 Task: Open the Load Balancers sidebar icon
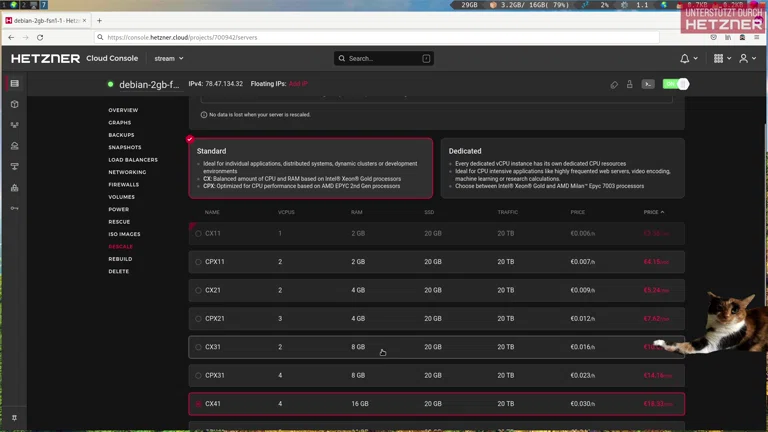[x=15, y=125]
